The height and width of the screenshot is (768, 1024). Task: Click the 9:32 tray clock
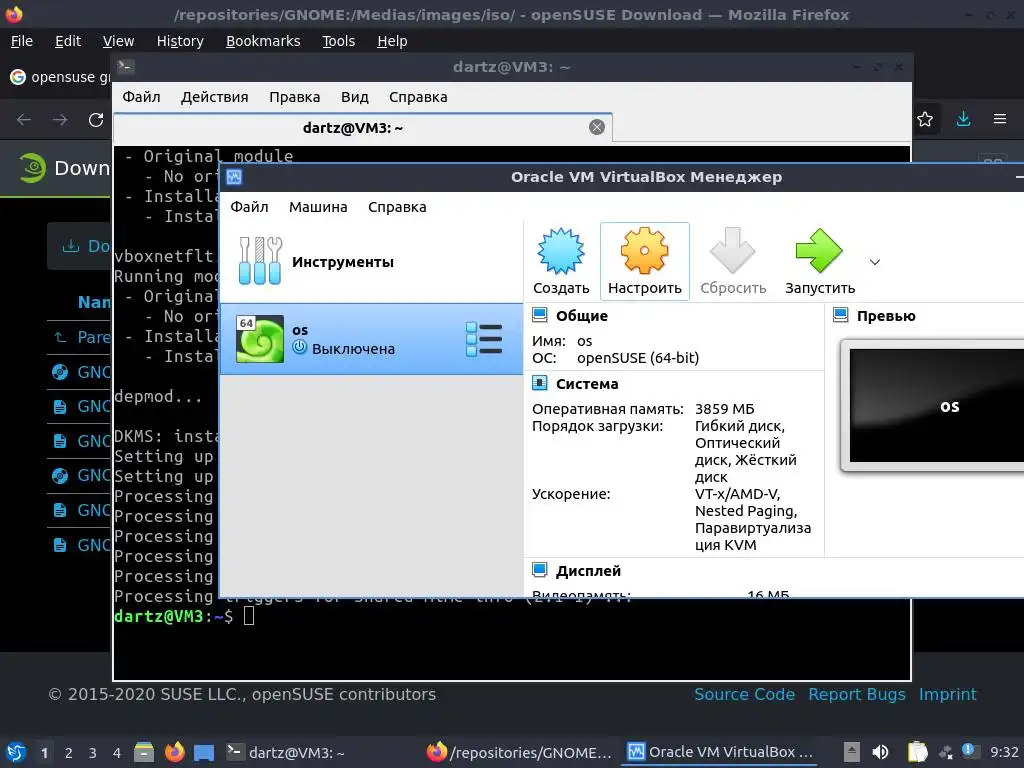tap(1004, 752)
